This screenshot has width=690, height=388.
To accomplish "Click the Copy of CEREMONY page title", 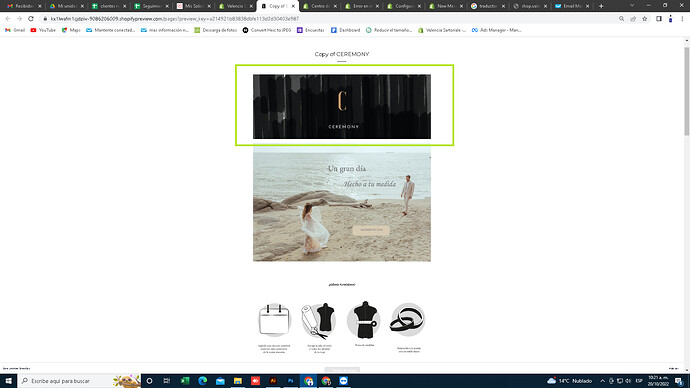I will pyautogui.click(x=342, y=54).
